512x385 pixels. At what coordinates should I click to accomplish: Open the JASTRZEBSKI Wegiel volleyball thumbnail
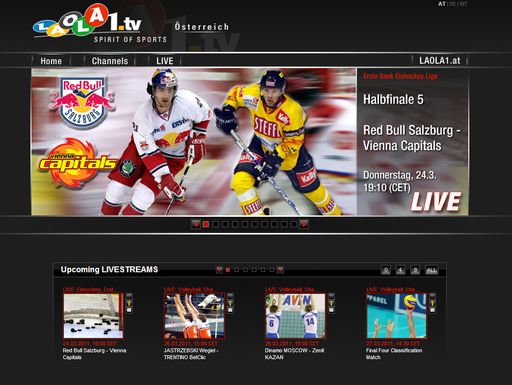point(194,316)
